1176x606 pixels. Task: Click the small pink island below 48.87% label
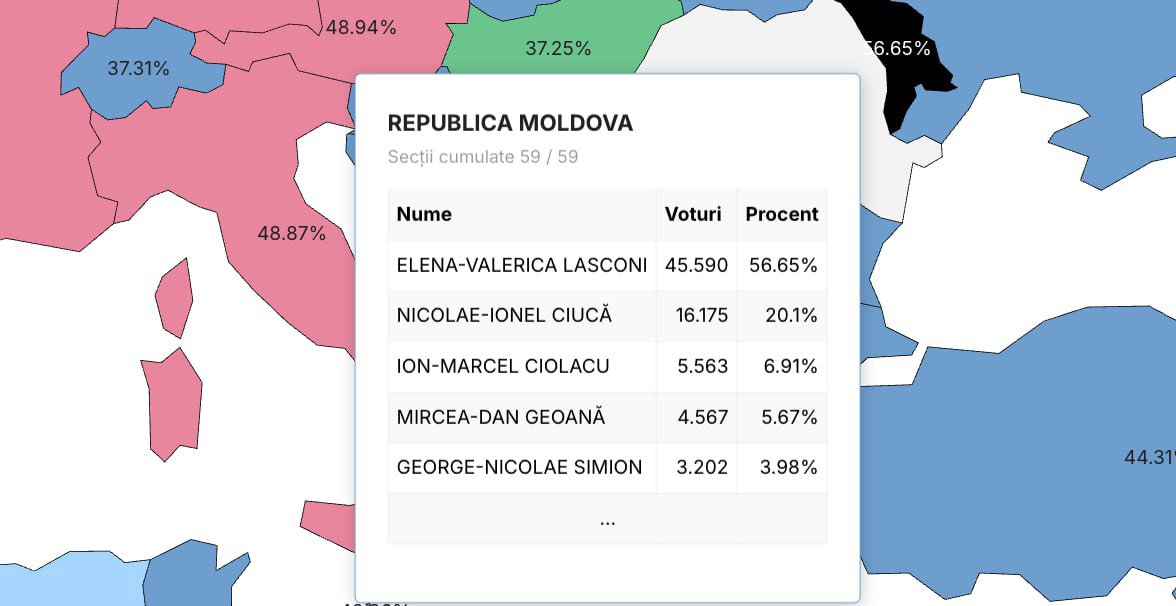(174, 298)
